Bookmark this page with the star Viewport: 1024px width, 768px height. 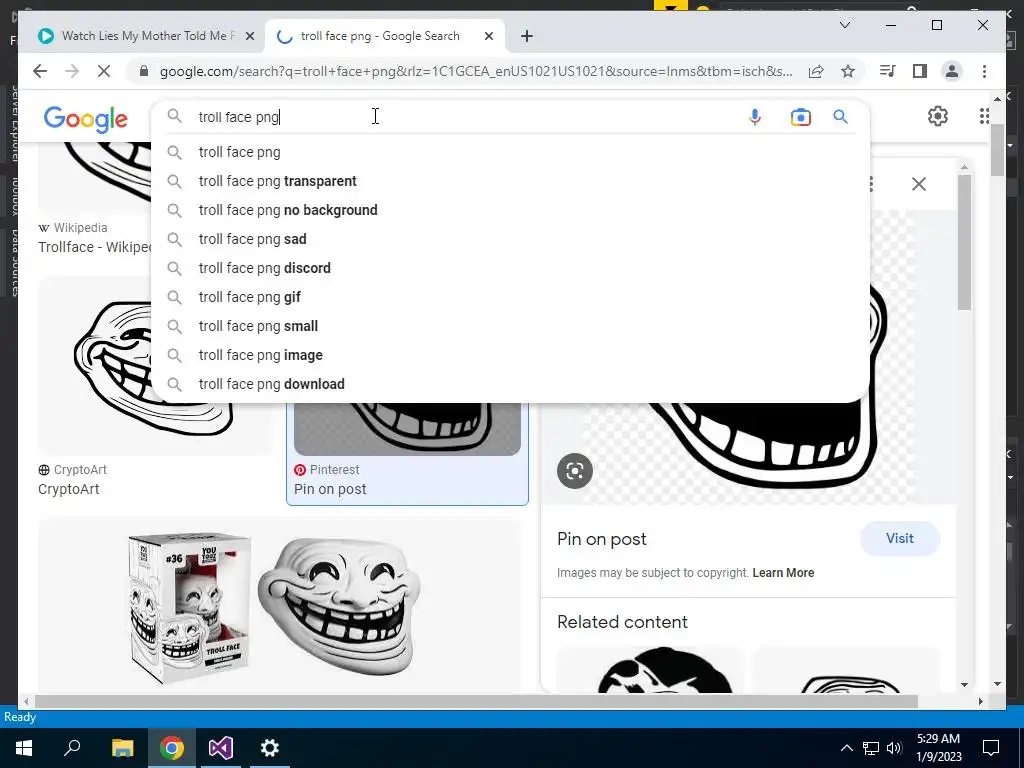(848, 71)
